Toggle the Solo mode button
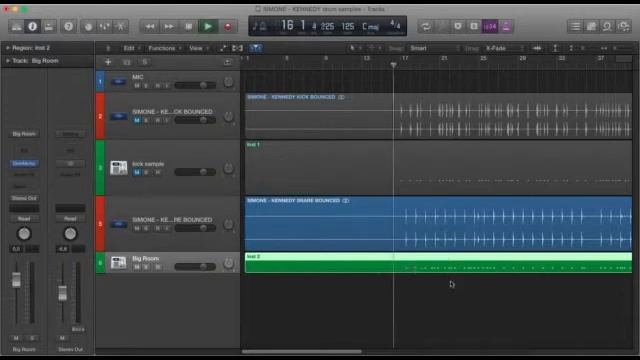Viewport: 640px width, 360px height. point(474,27)
